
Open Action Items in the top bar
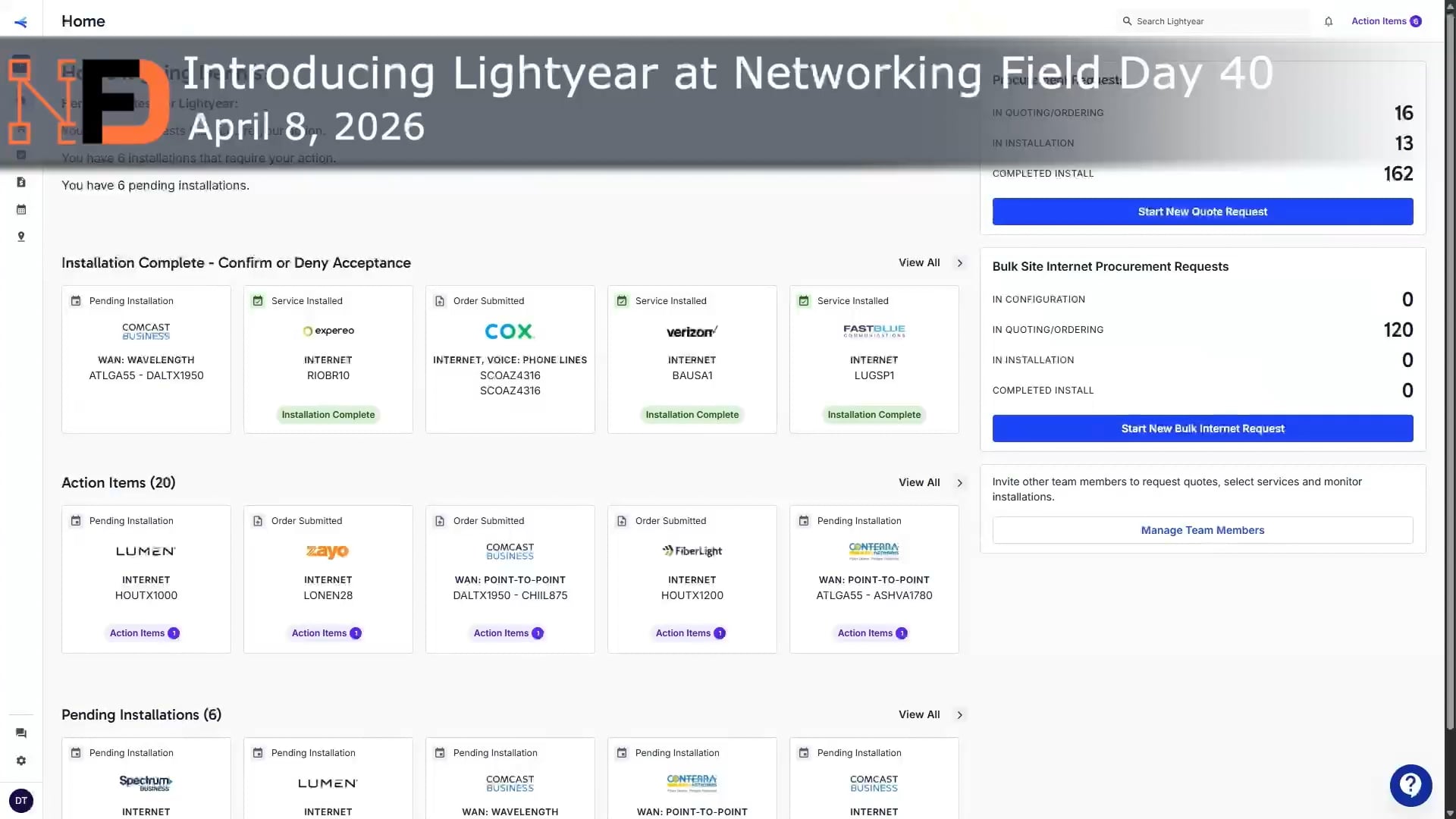1380,21
